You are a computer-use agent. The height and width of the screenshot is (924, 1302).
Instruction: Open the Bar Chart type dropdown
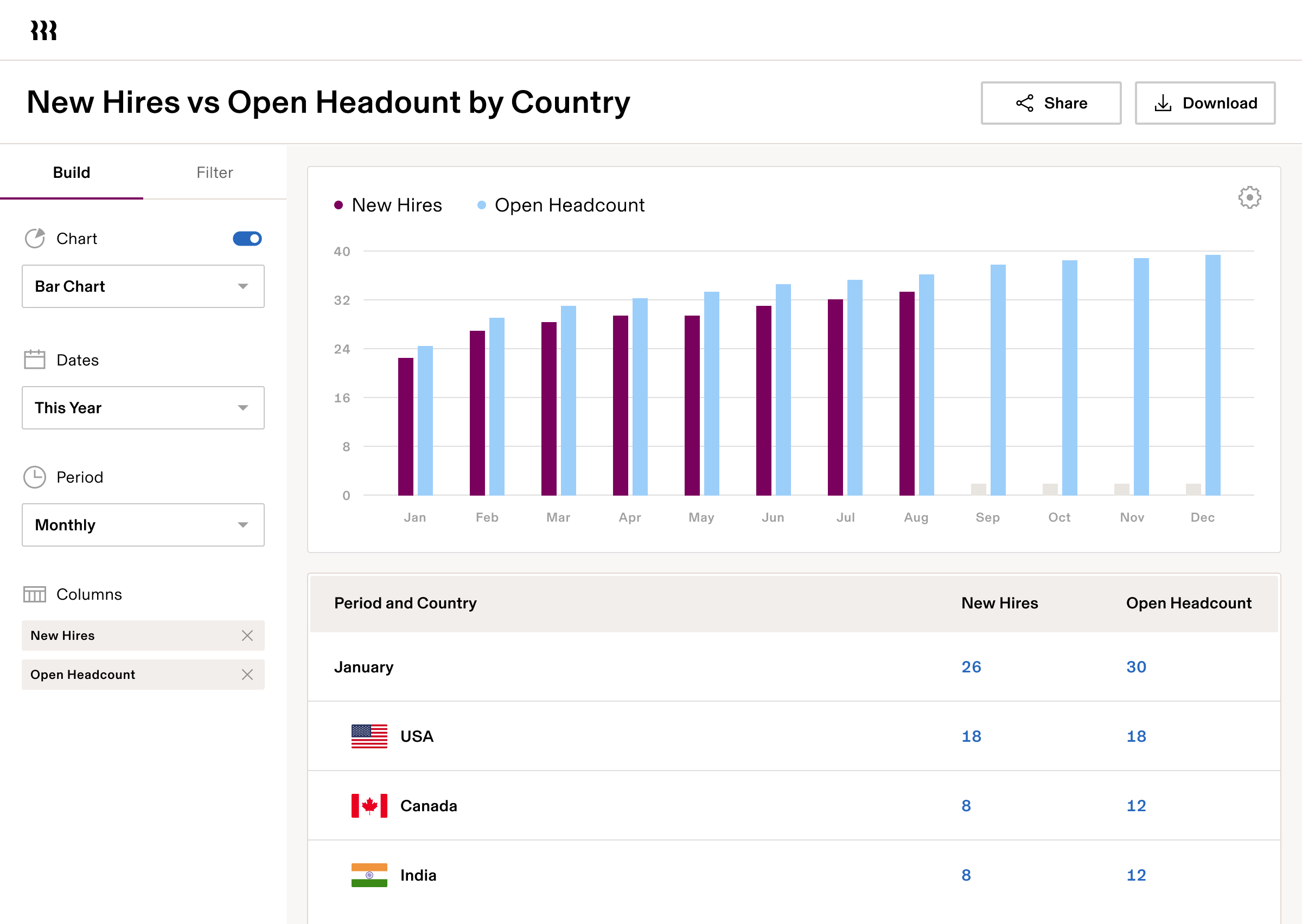point(143,286)
